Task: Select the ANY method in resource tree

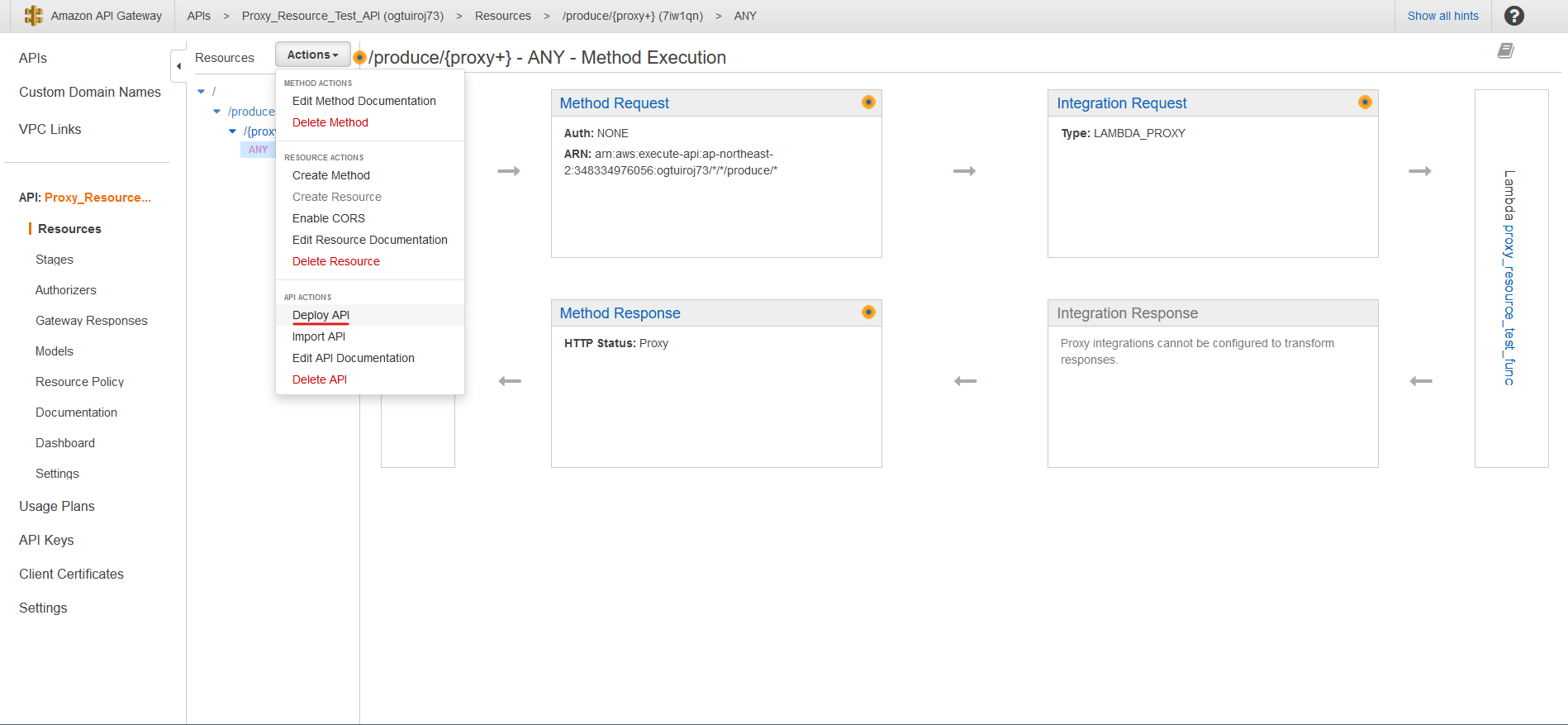Action: (258, 150)
